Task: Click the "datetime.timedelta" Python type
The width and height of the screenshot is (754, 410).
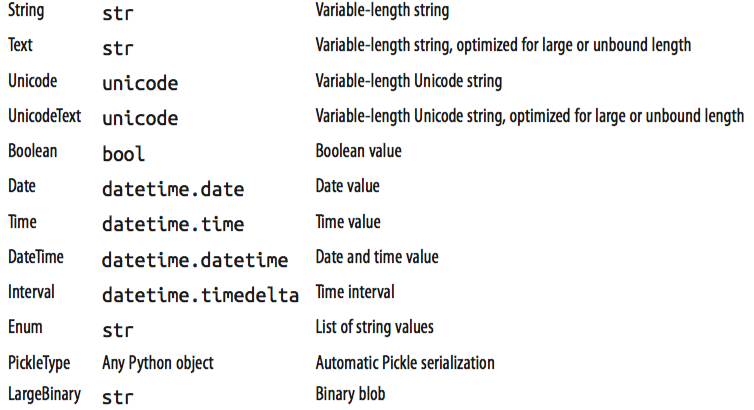Action: [200, 295]
